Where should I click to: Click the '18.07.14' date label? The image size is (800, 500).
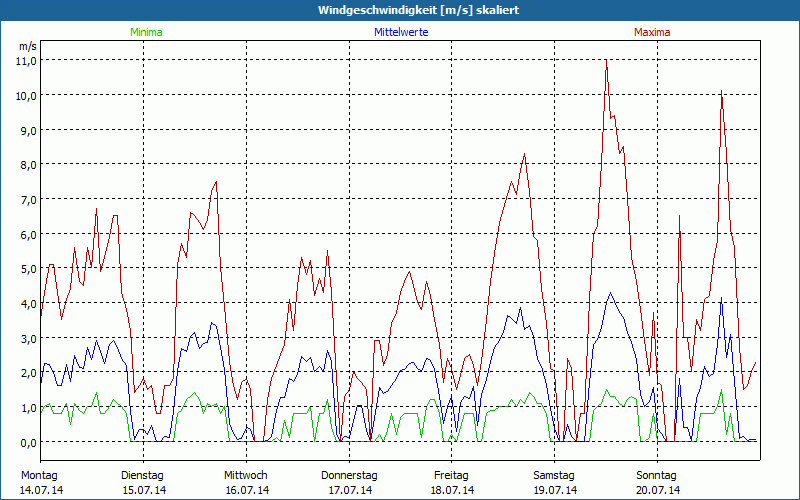[452, 490]
